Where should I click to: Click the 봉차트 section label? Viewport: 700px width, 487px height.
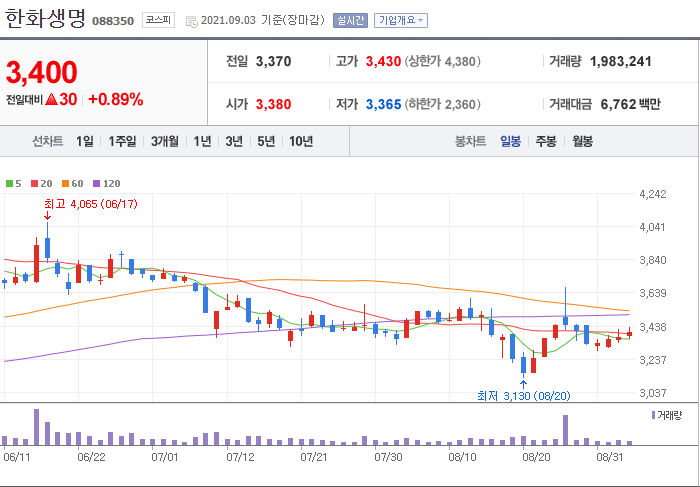click(470, 142)
